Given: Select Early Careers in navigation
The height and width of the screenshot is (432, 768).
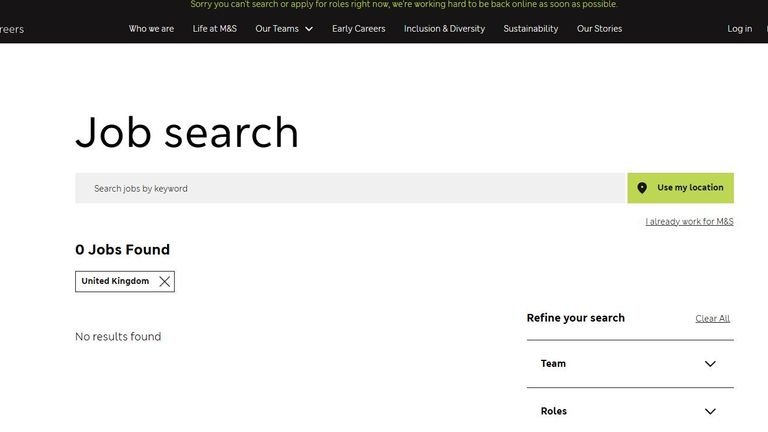Looking at the screenshot, I should pos(358,29).
